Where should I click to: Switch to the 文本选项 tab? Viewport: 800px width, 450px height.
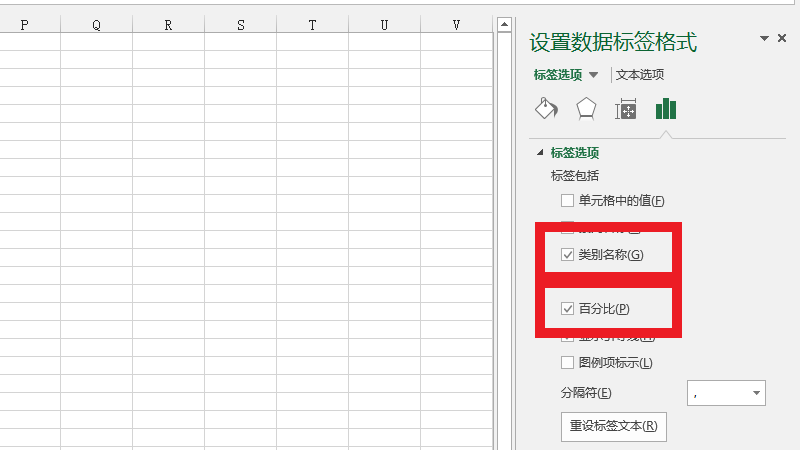(x=640, y=75)
